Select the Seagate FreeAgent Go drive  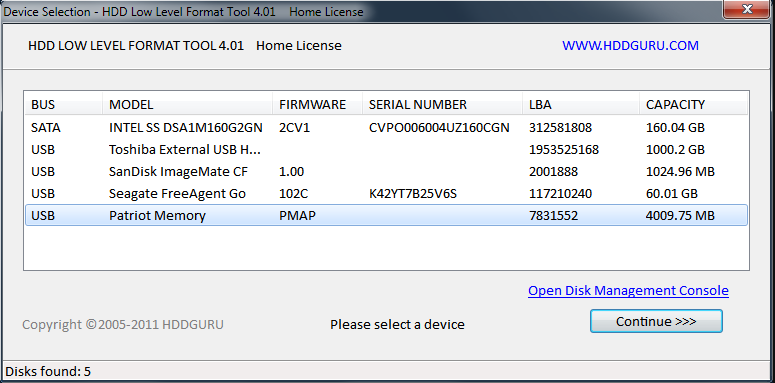(x=386, y=193)
